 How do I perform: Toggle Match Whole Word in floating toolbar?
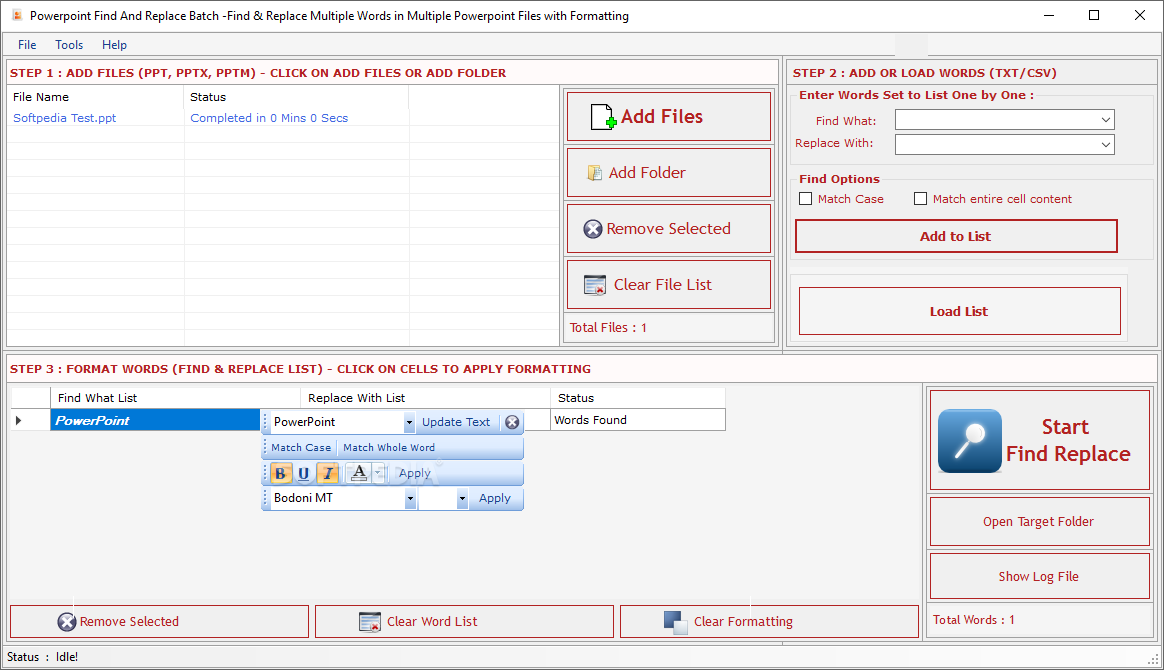389,447
